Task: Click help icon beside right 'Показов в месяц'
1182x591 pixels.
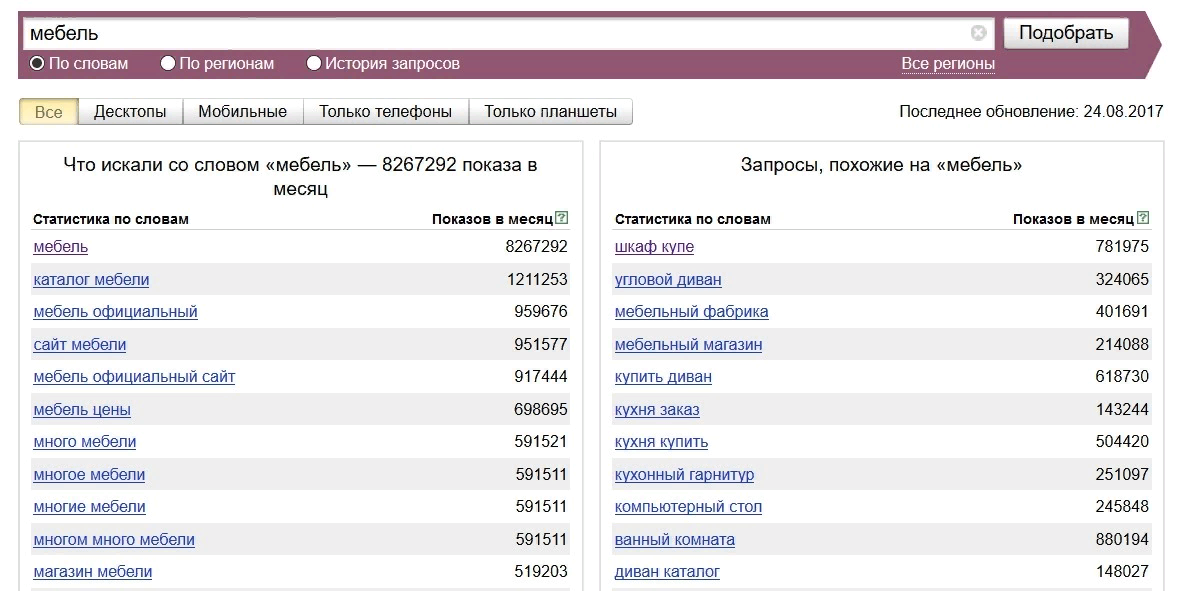Action: (x=1144, y=218)
